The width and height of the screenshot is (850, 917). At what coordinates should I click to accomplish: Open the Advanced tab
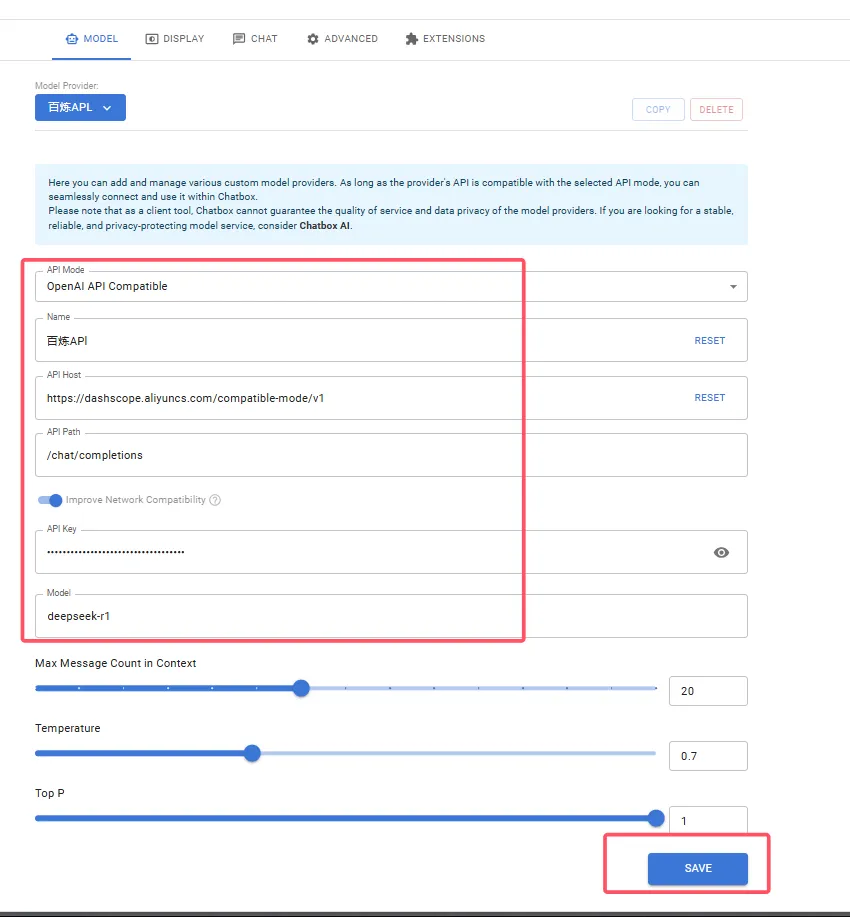pyautogui.click(x=342, y=39)
